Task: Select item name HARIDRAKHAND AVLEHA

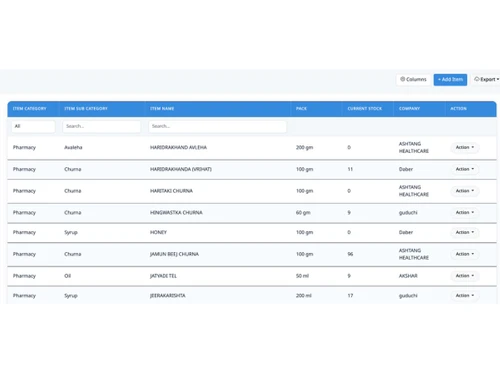Action: tap(178, 147)
